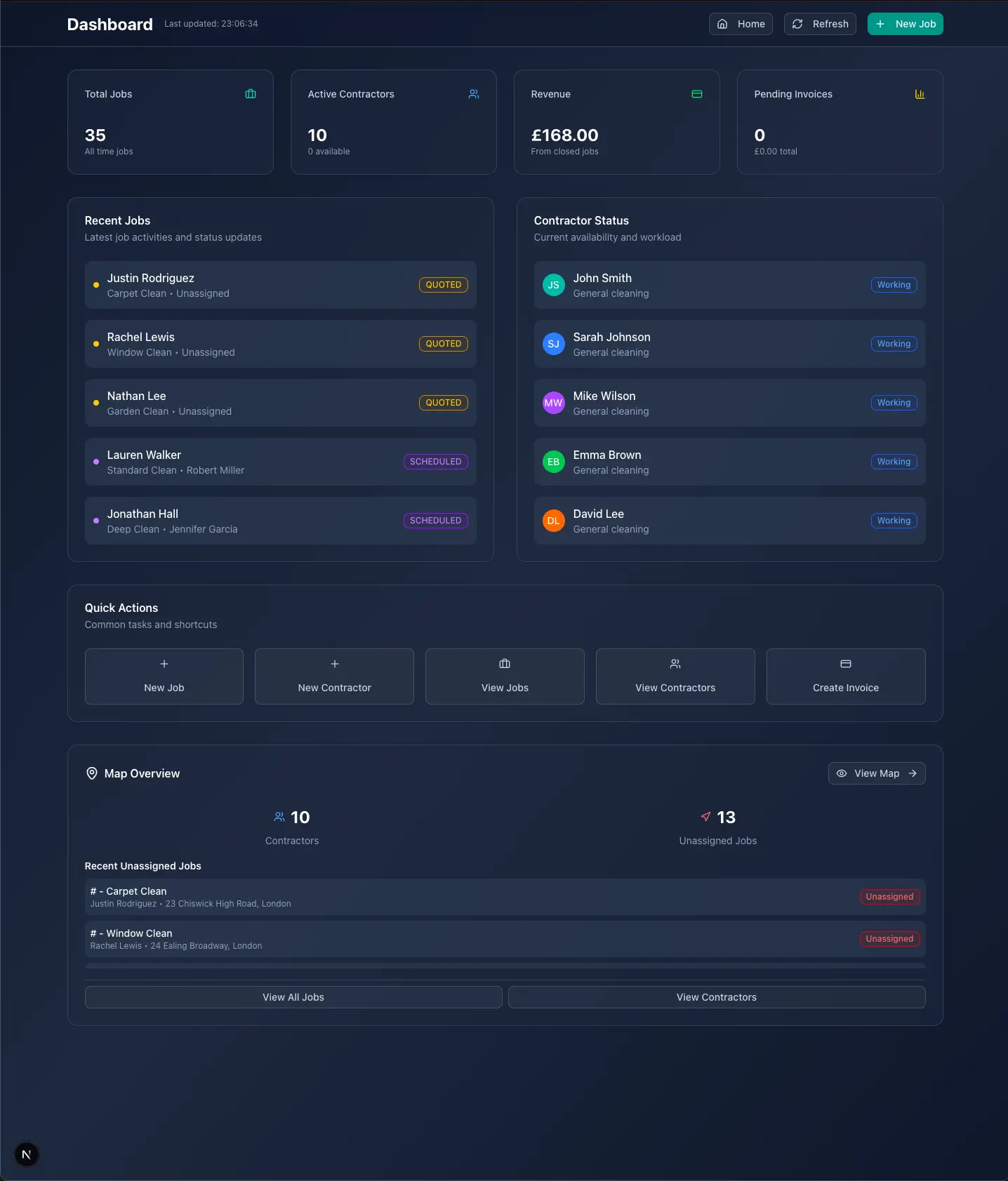The height and width of the screenshot is (1181, 1008).
Task: Click Working badge for John Smith
Action: pyautogui.click(x=894, y=285)
